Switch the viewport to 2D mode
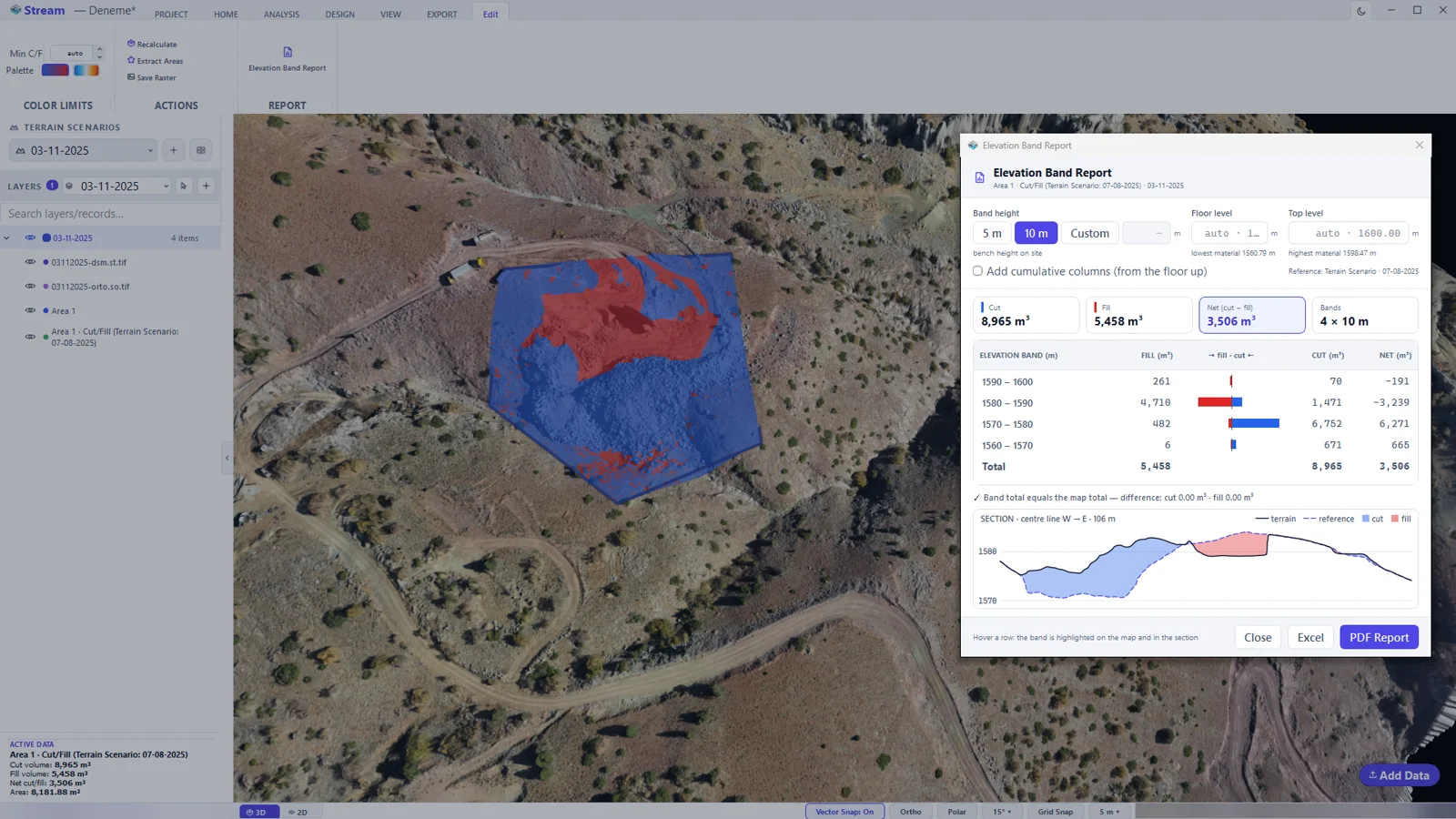1456x819 pixels. tap(298, 812)
